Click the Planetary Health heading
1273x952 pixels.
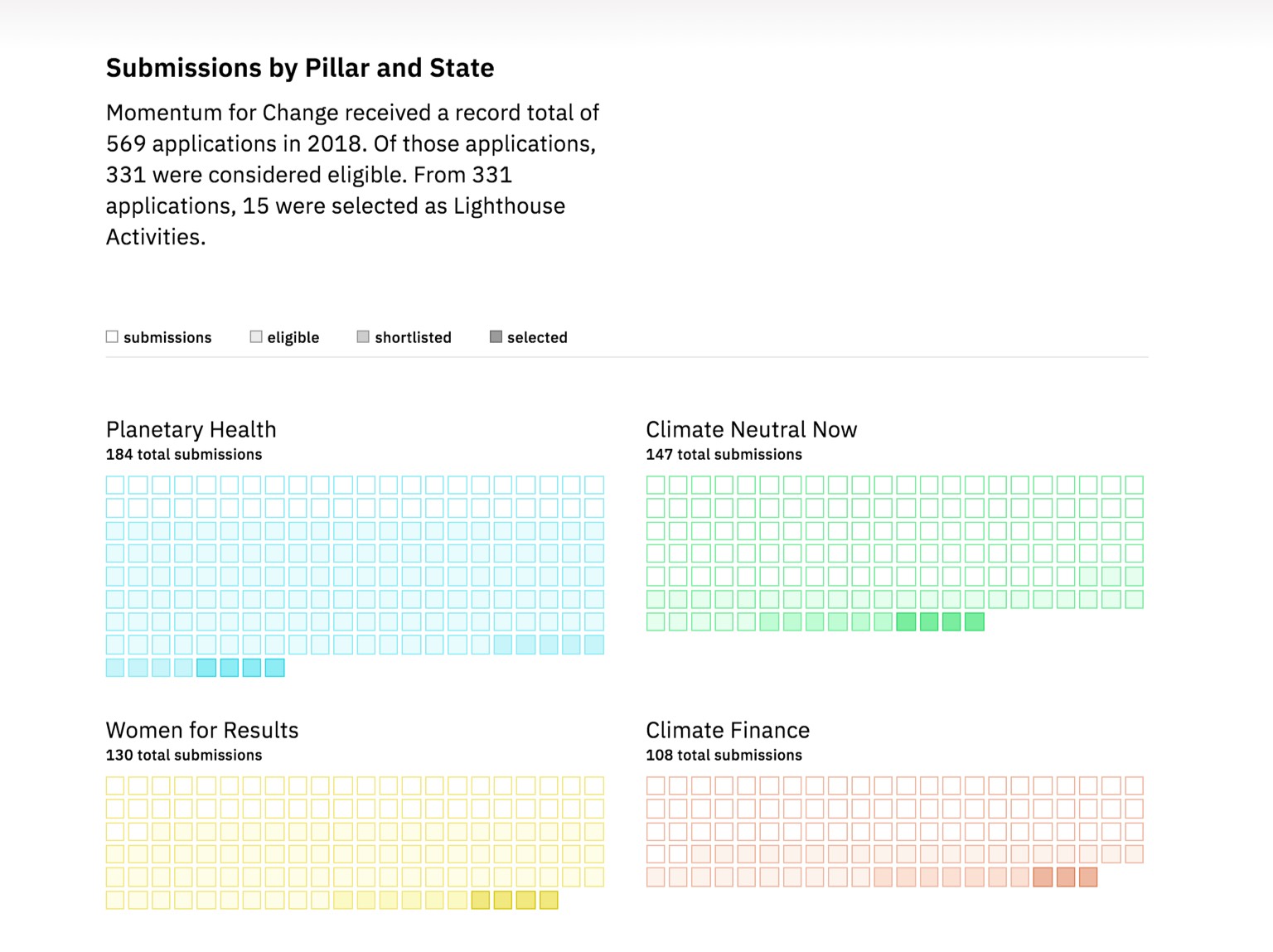(x=191, y=429)
